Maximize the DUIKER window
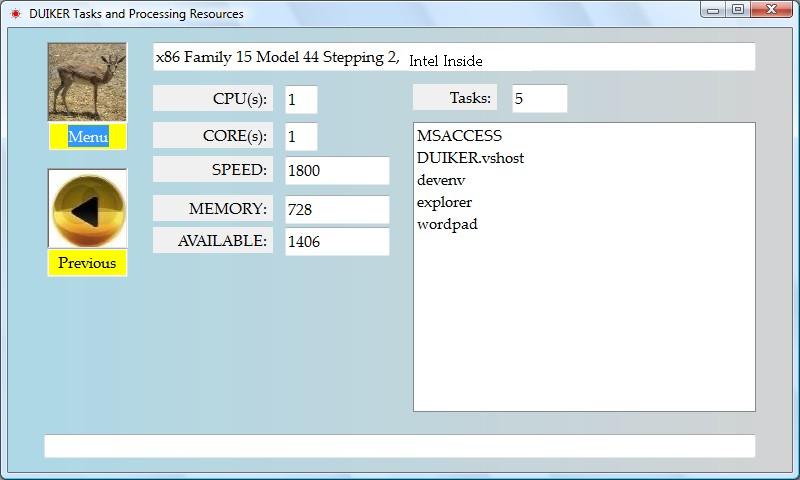800x480 pixels. pos(738,10)
